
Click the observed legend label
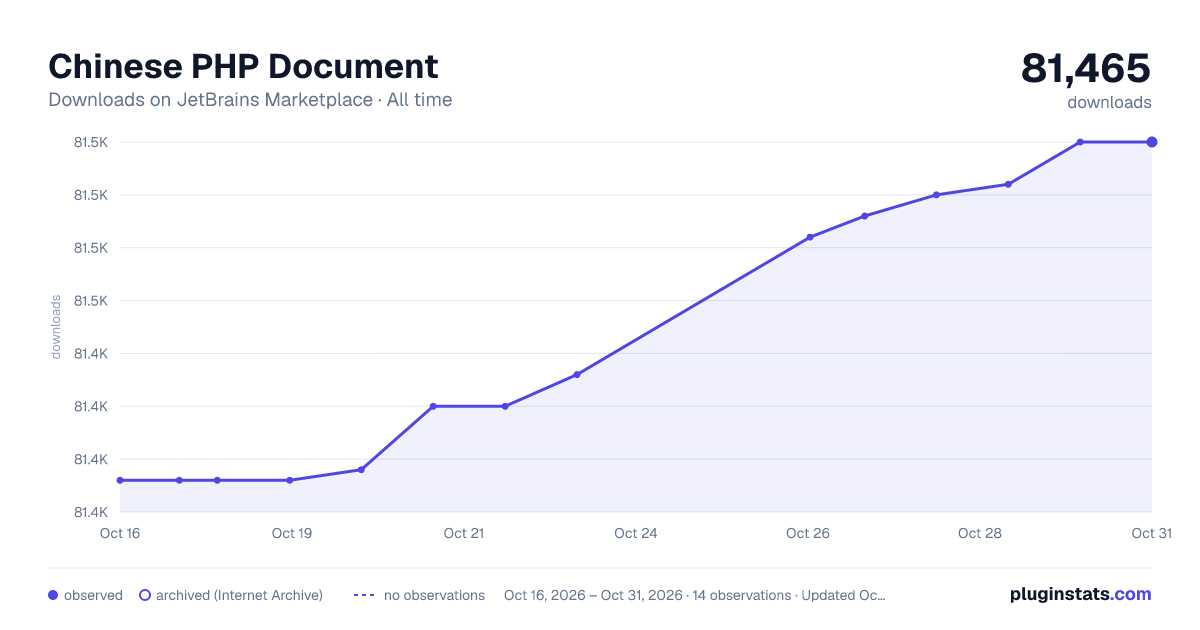(x=93, y=595)
